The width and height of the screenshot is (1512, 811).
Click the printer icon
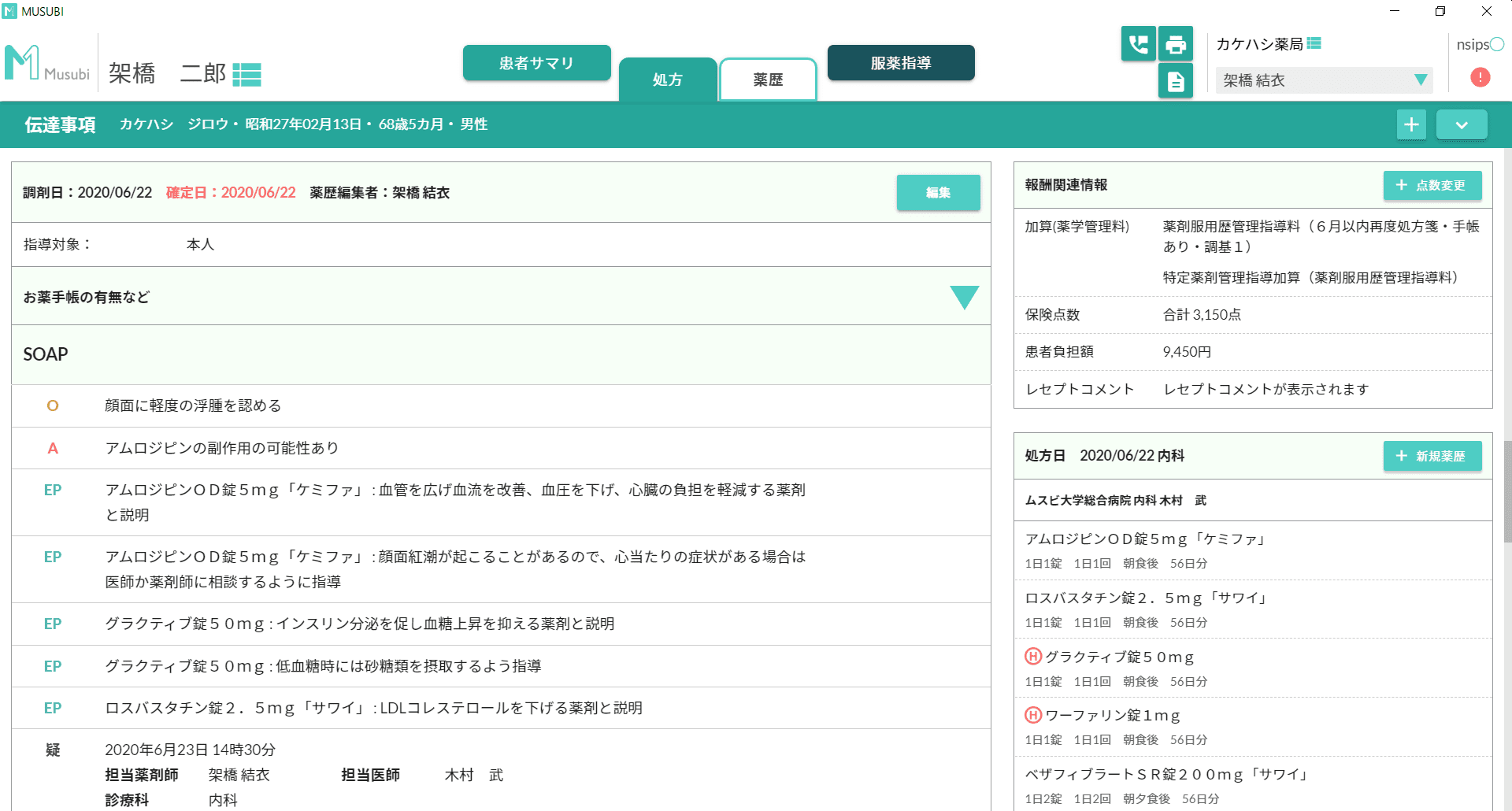tap(1176, 44)
